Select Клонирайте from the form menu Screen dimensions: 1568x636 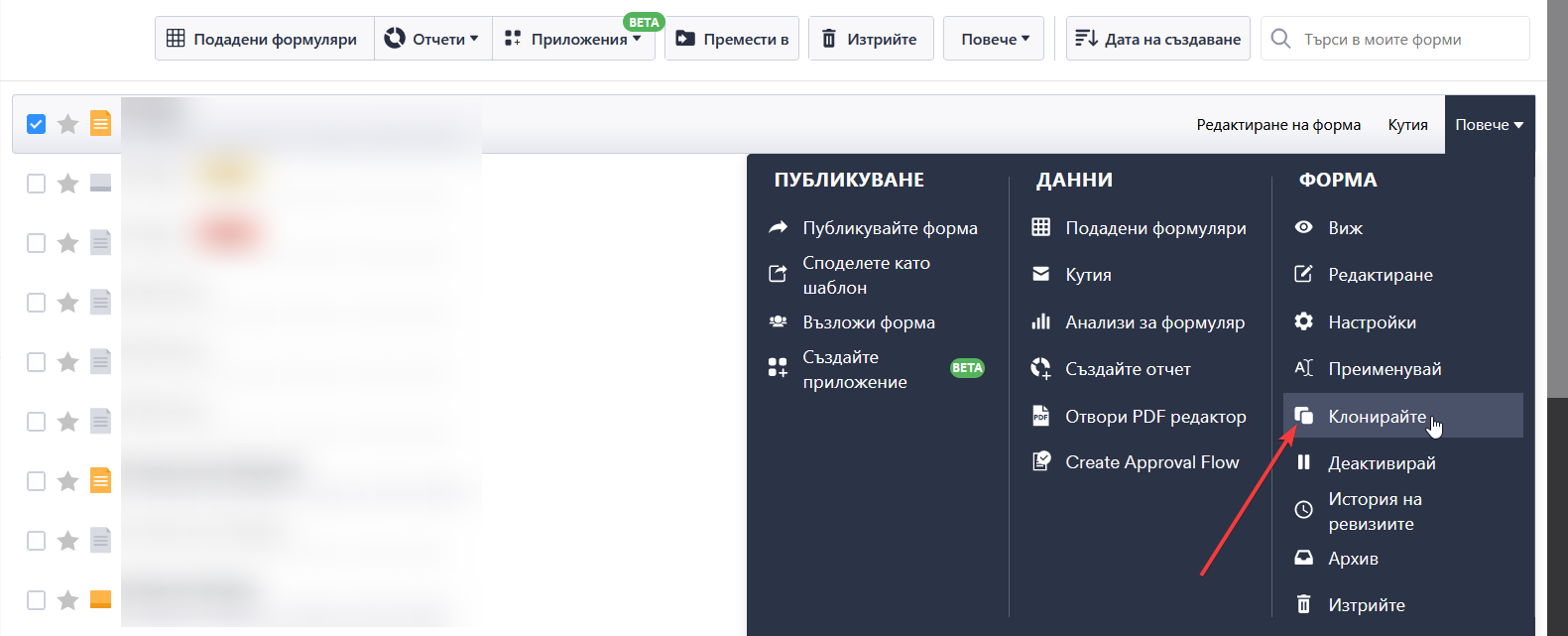[x=1377, y=417]
